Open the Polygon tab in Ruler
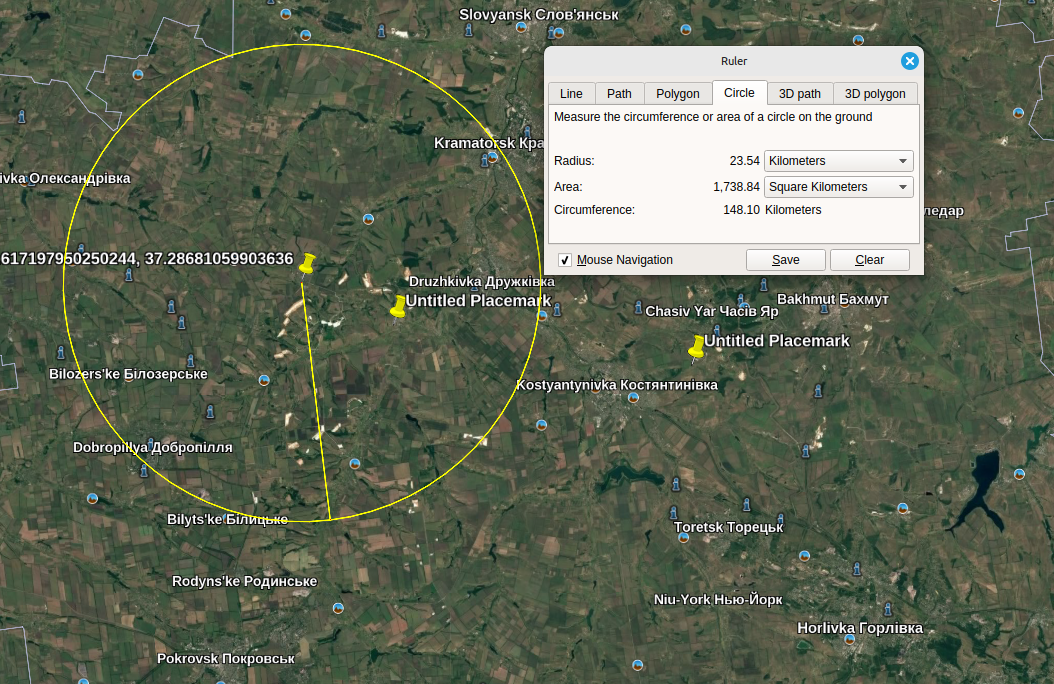This screenshot has width=1054, height=684. [x=678, y=93]
